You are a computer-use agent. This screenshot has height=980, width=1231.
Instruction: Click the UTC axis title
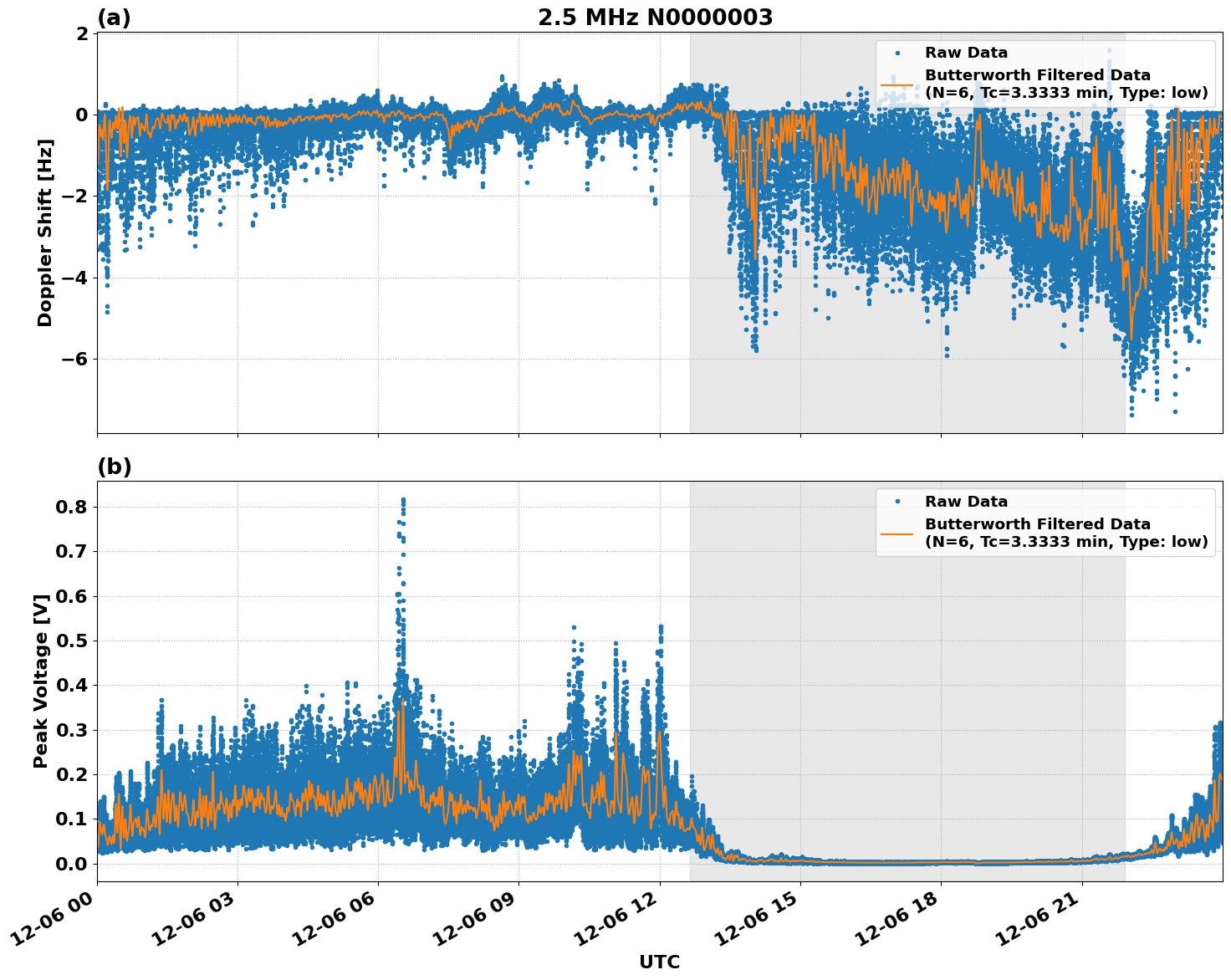click(659, 962)
